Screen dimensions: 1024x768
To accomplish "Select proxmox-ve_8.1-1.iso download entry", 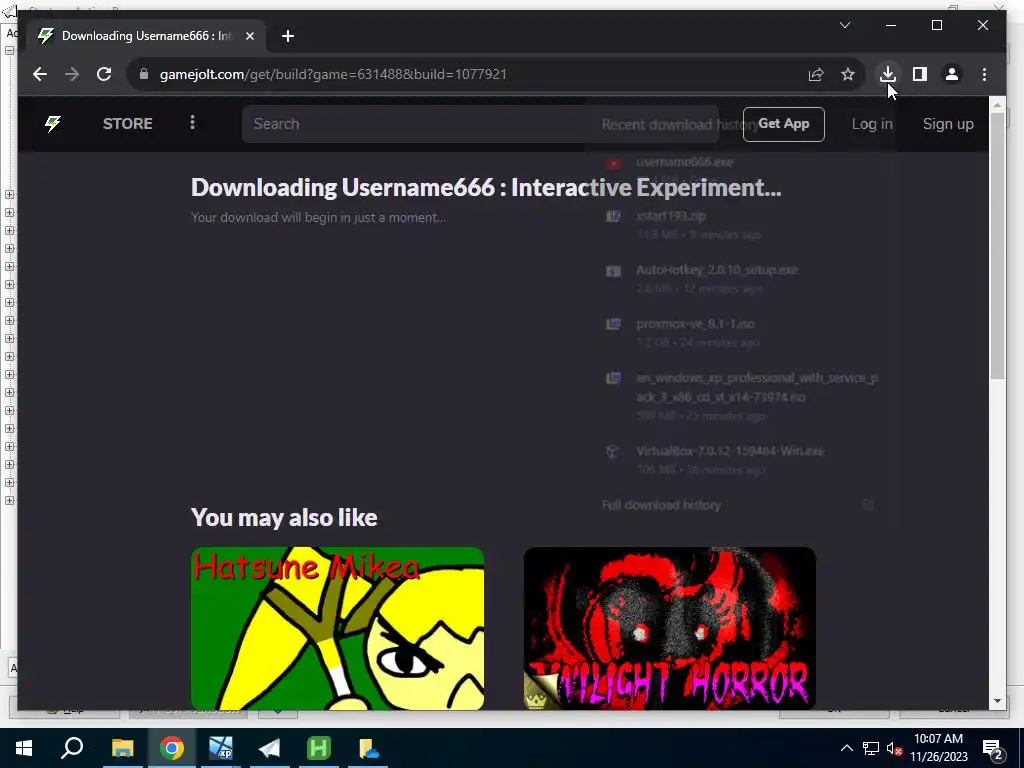I will 695,324.
